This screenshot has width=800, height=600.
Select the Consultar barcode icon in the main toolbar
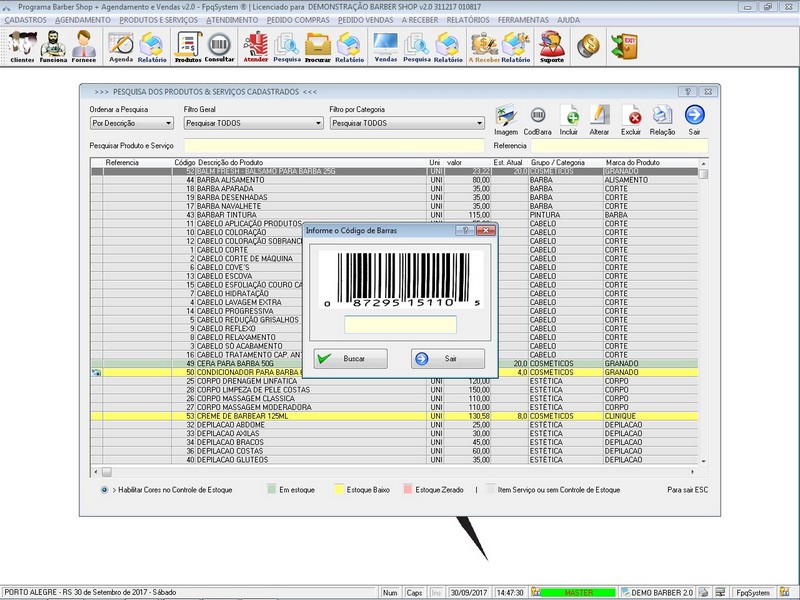(x=219, y=46)
